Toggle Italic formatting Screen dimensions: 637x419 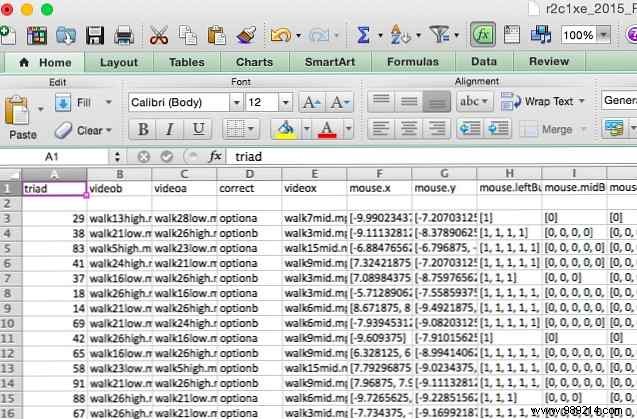(x=170, y=130)
